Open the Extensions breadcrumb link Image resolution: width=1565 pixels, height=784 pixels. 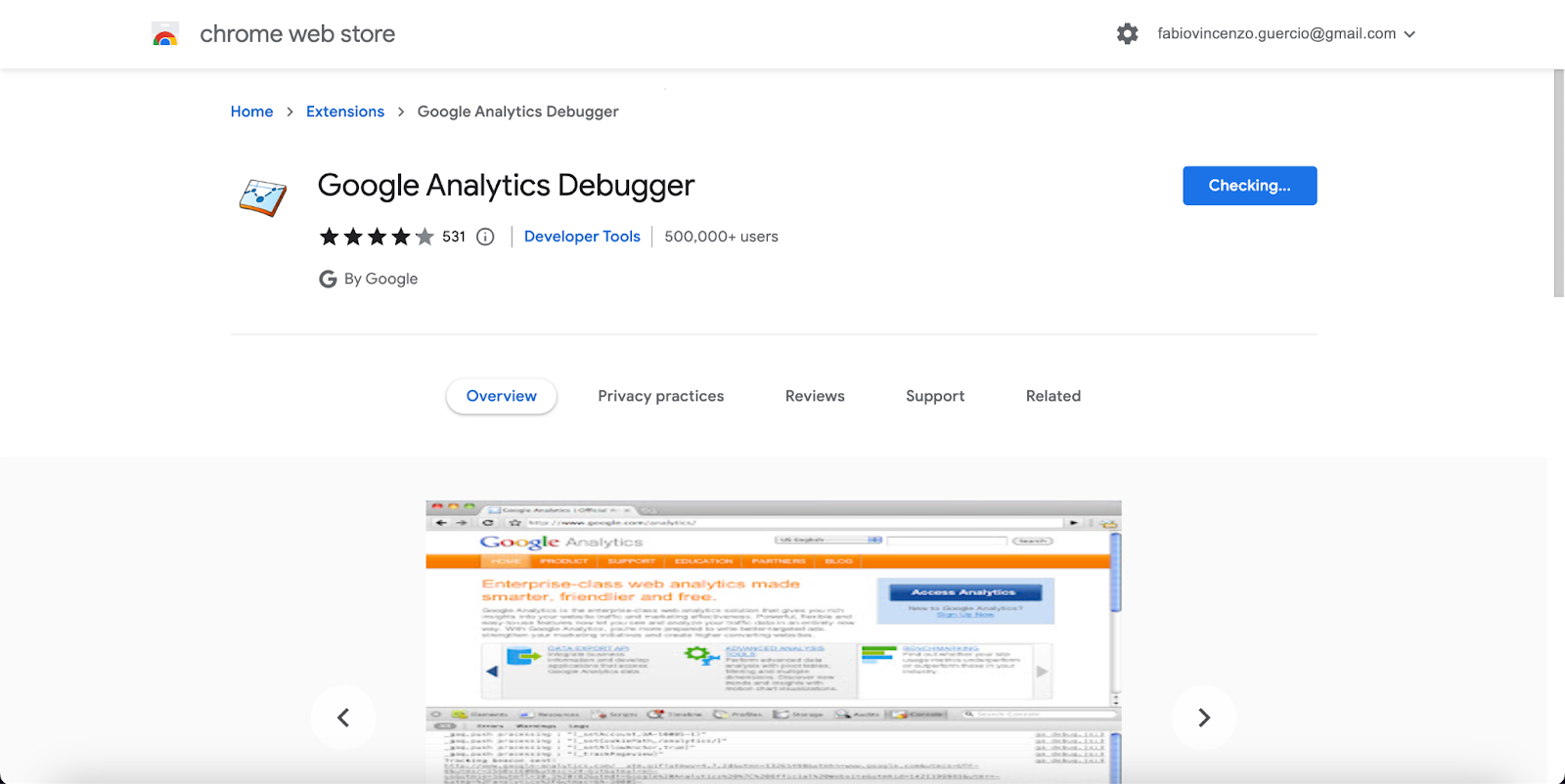point(345,111)
